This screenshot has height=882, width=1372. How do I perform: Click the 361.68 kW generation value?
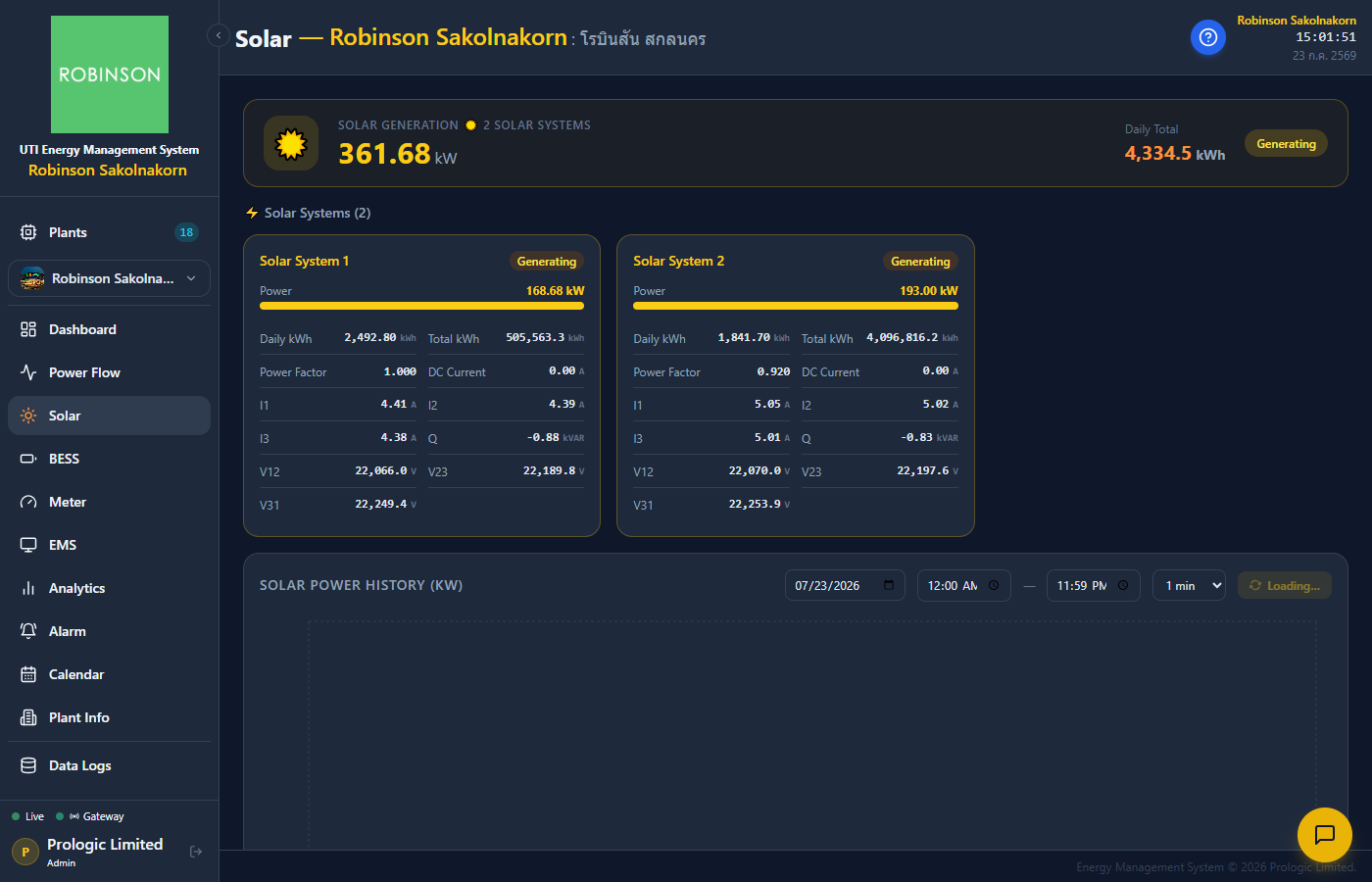[x=397, y=154]
